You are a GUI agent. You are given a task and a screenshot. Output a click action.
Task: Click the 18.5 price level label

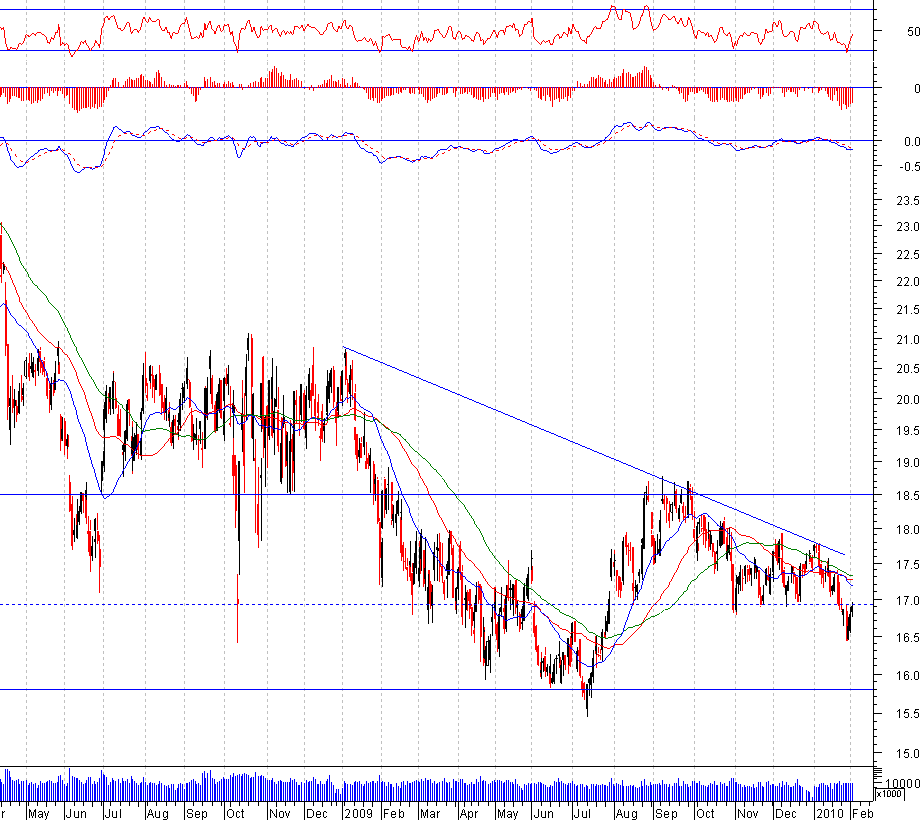tap(908, 496)
